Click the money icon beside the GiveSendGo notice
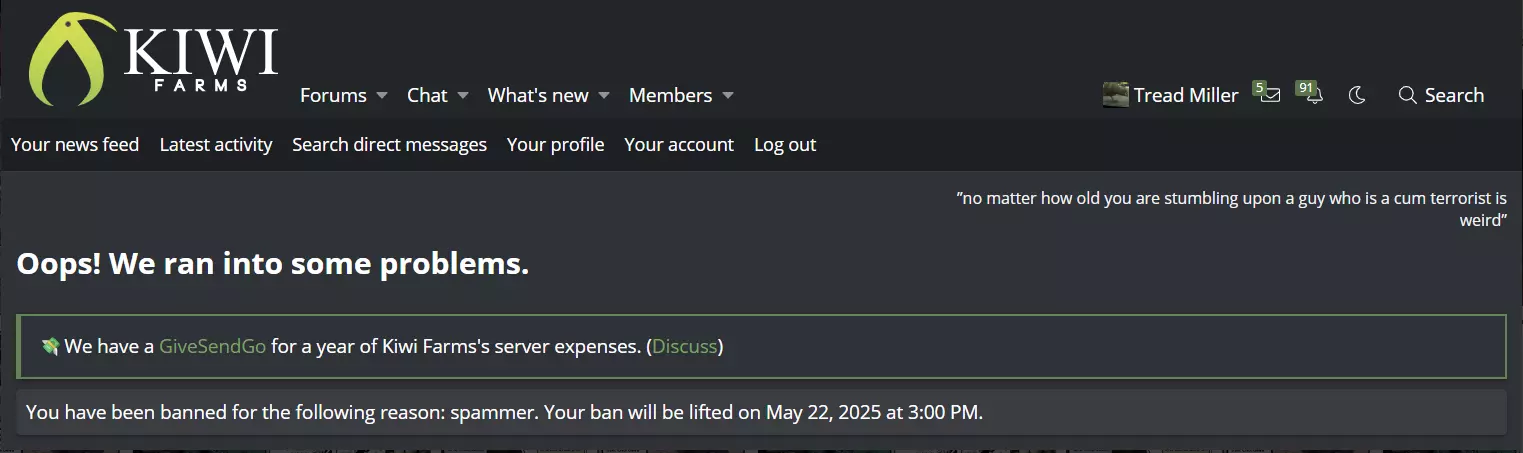Viewport: 1523px width, 453px height. [x=50, y=347]
